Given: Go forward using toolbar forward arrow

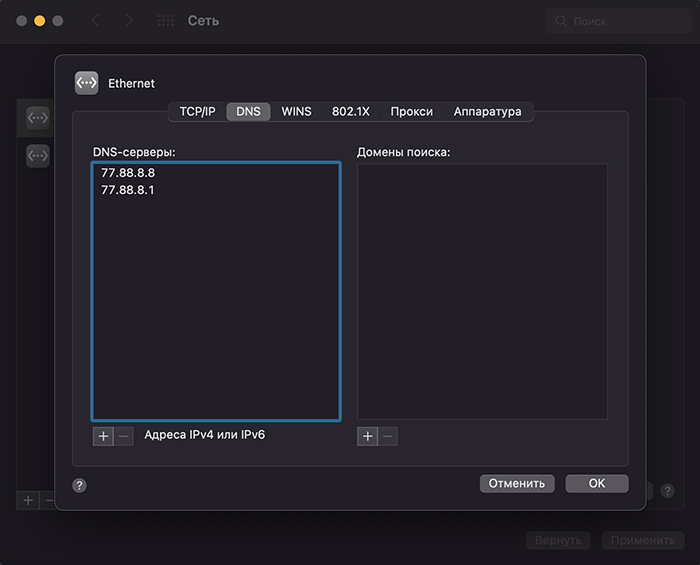Looking at the screenshot, I should click(128, 21).
